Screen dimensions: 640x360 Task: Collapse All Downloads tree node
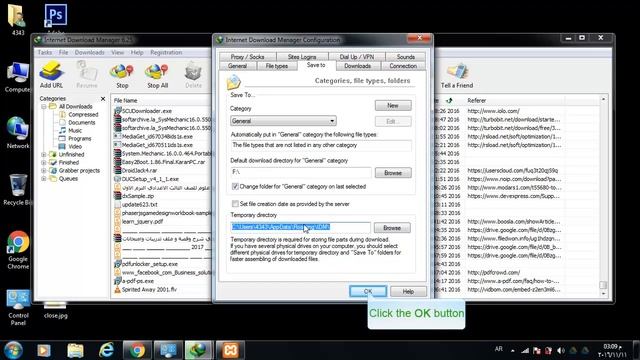tap(44, 107)
